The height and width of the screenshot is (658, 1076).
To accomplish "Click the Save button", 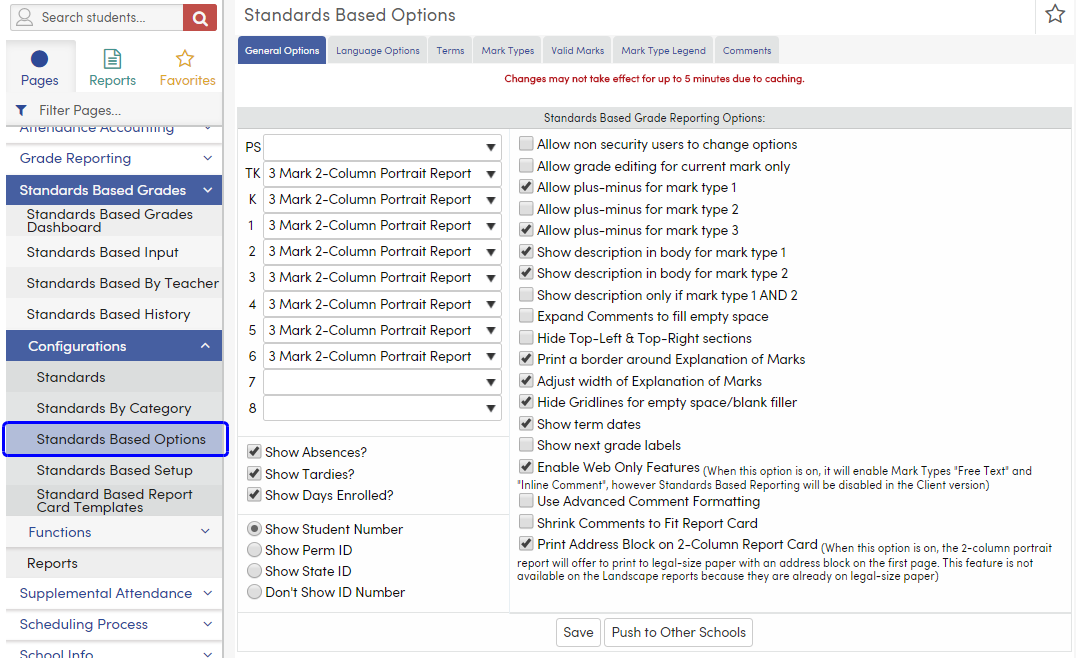I will 578,632.
